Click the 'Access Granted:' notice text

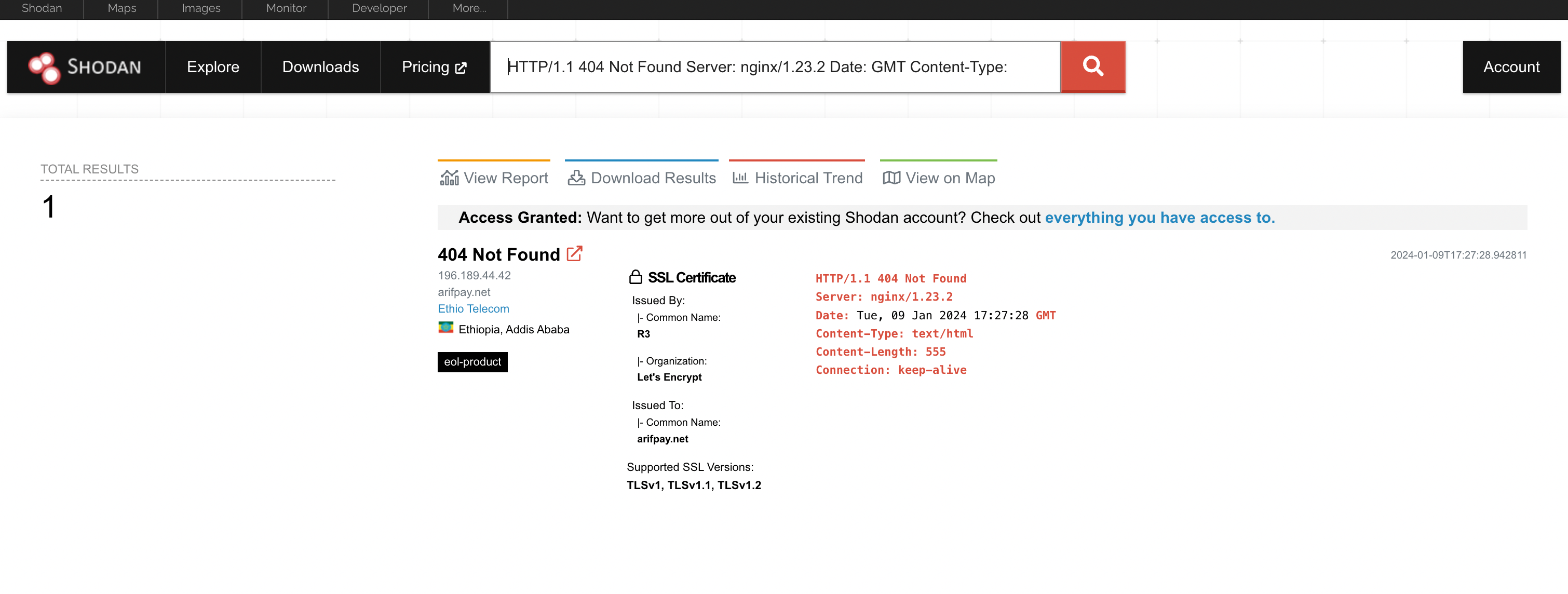click(520, 217)
